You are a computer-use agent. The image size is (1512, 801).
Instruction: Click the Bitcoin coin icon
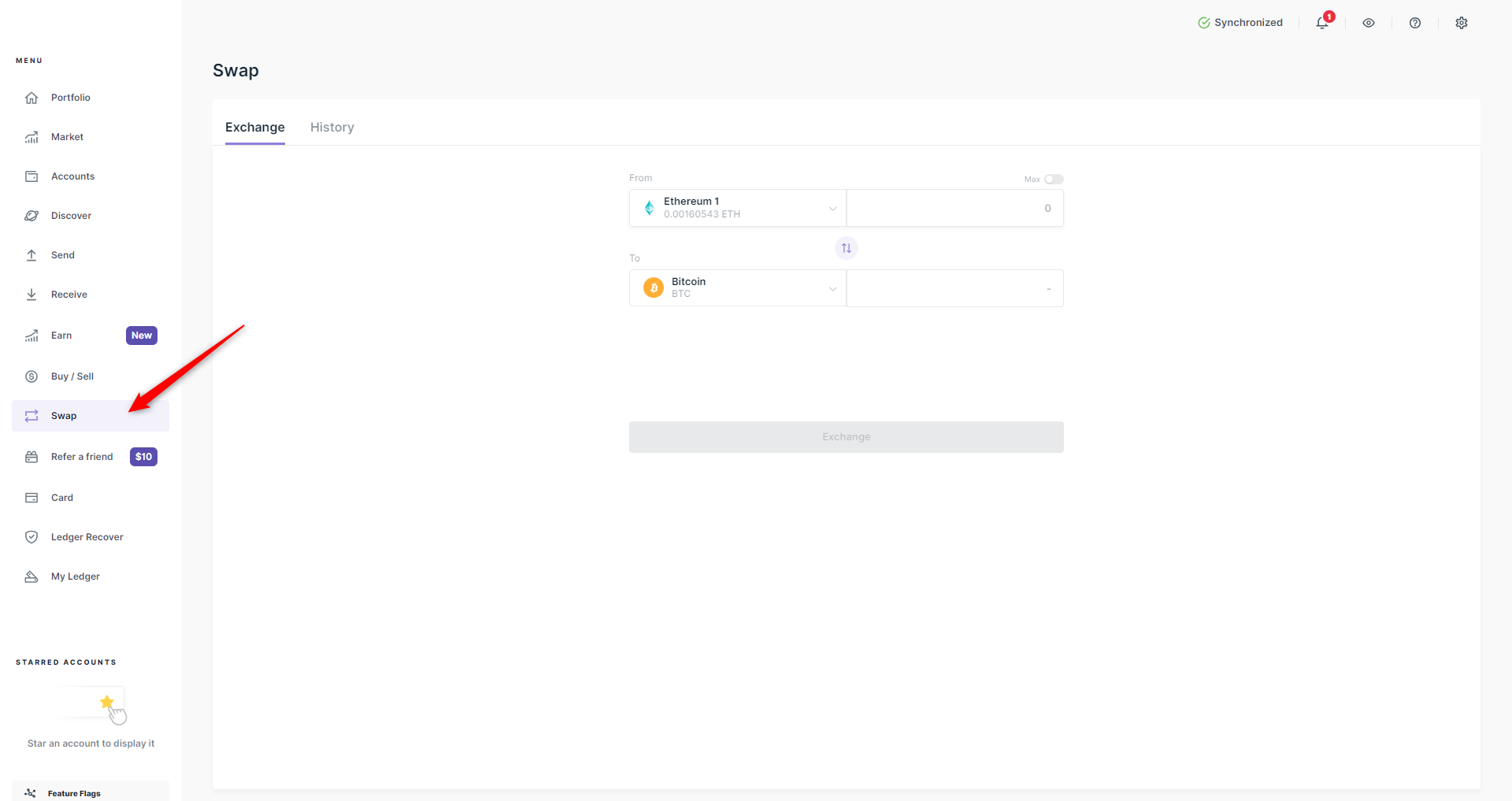click(x=653, y=288)
